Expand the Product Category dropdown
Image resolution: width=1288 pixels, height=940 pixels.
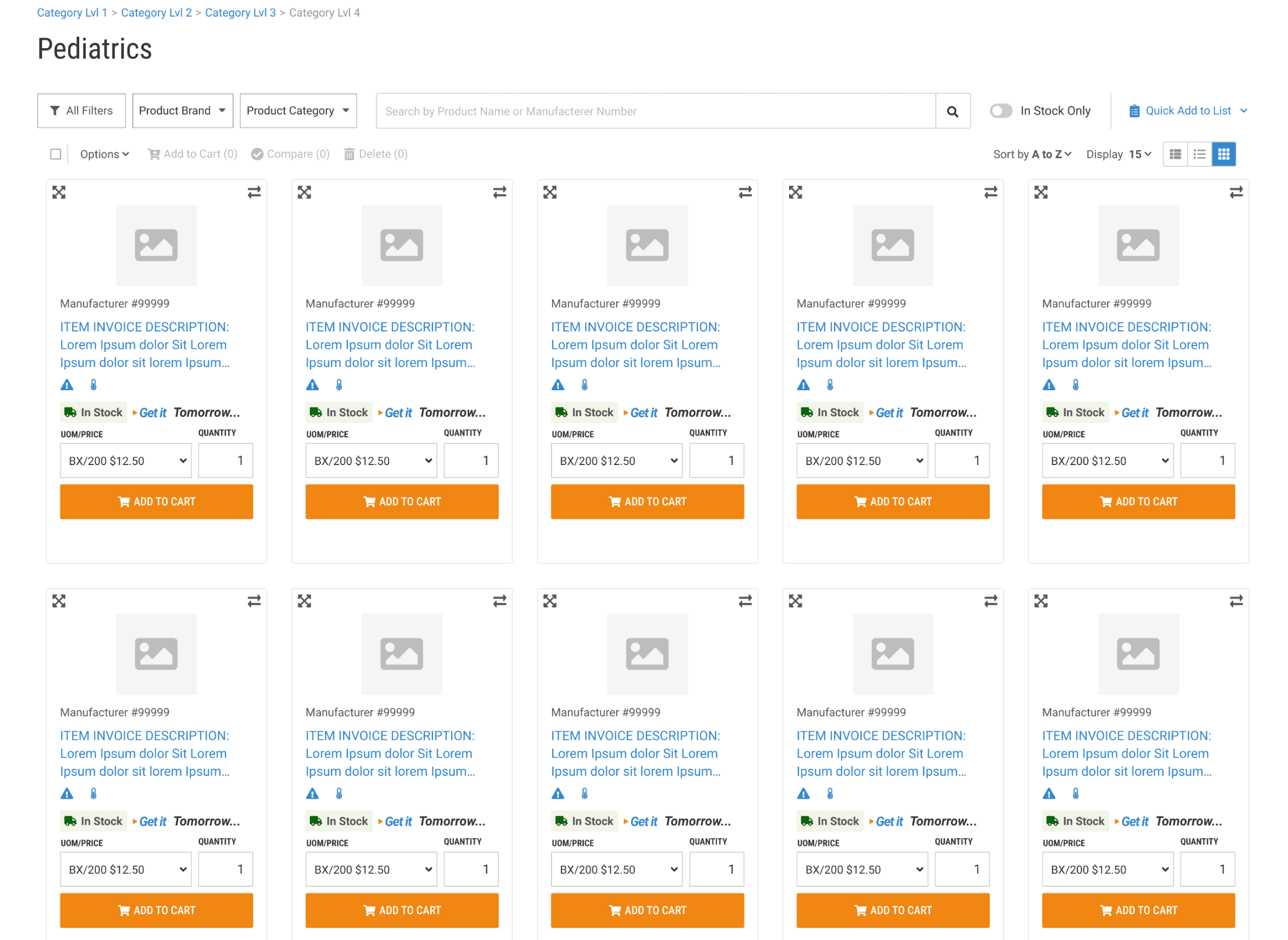(298, 111)
